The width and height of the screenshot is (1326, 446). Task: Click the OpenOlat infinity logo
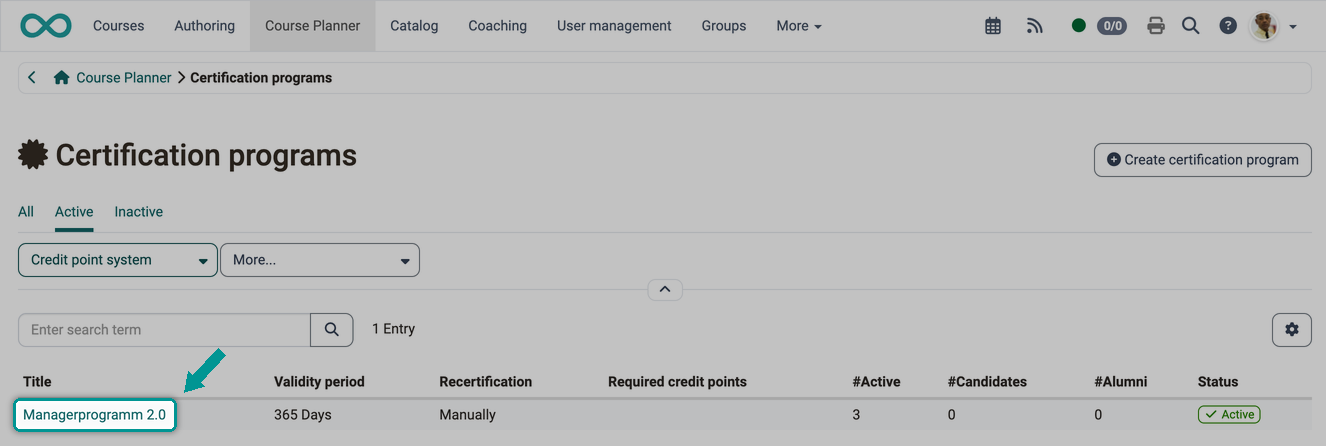pos(46,26)
